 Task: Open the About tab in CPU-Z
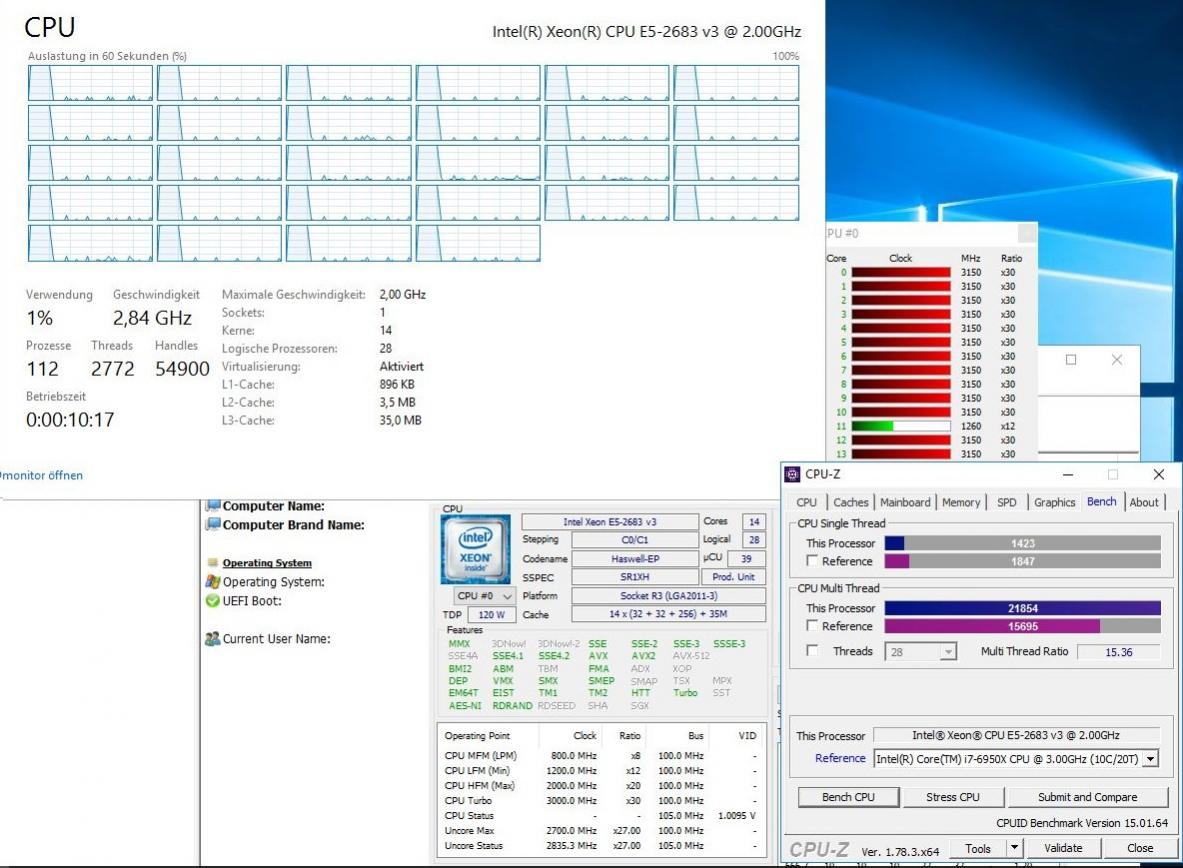pos(1144,502)
